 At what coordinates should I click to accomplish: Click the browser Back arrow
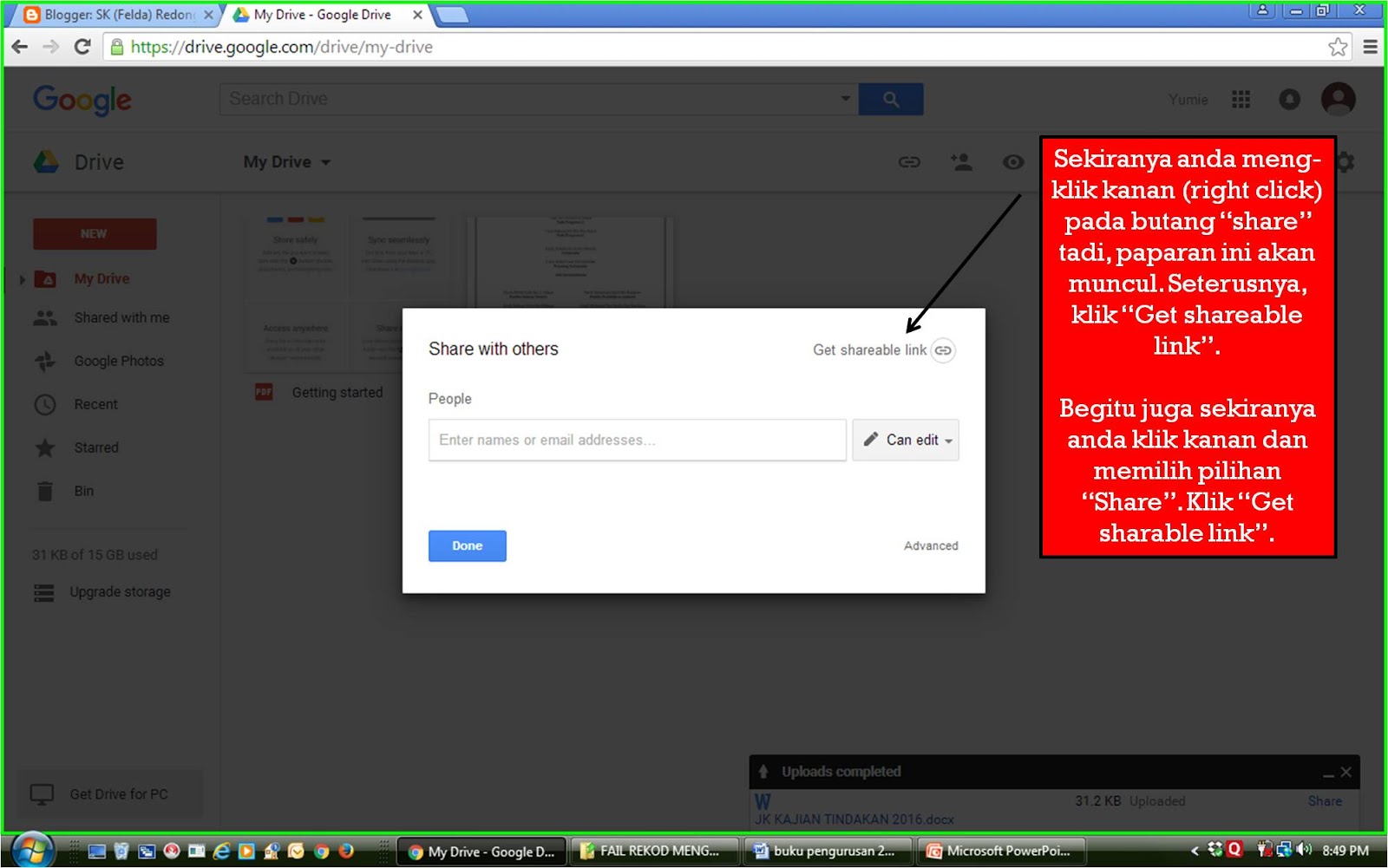(20, 47)
